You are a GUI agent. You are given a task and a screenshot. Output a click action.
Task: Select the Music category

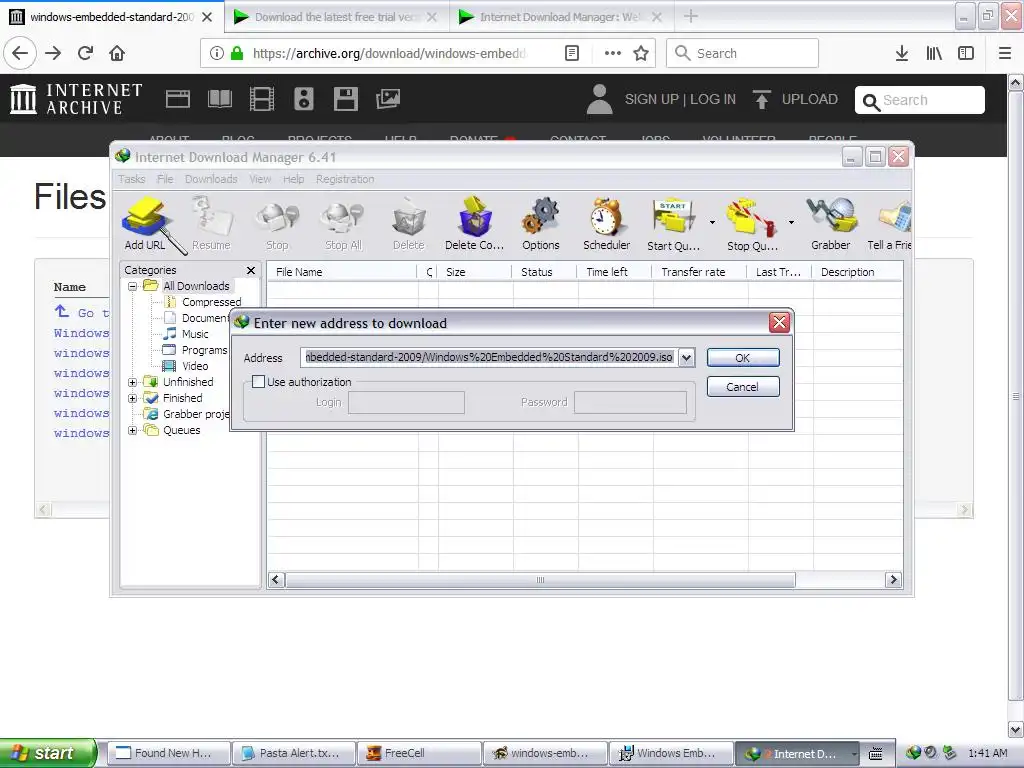coord(195,334)
